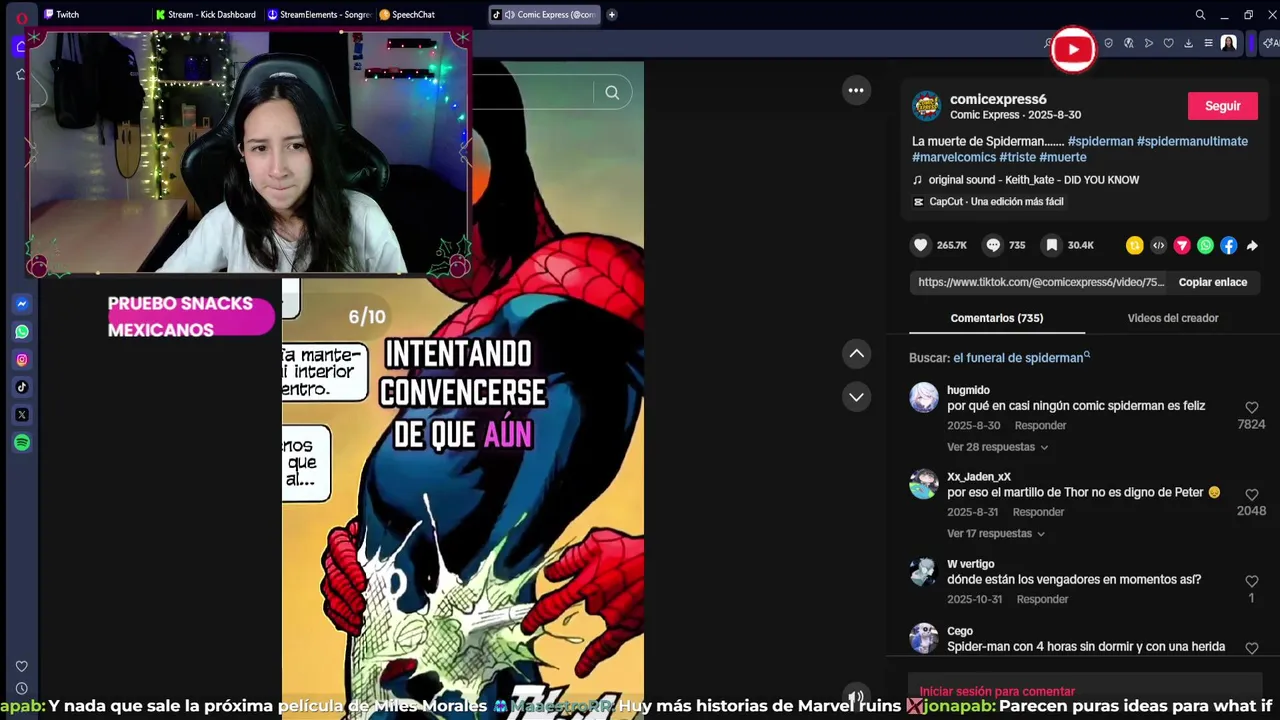1280x720 pixels.
Task: Select the Videos del creador tab
Action: coord(1173,318)
